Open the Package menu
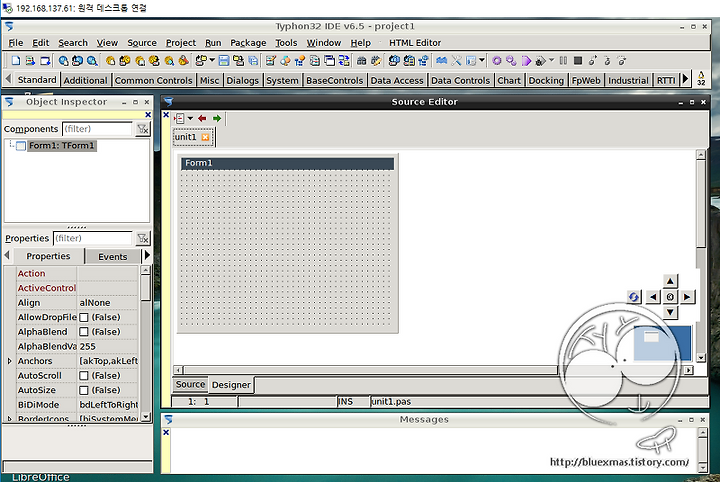This screenshot has height=482, width=720. point(248,43)
